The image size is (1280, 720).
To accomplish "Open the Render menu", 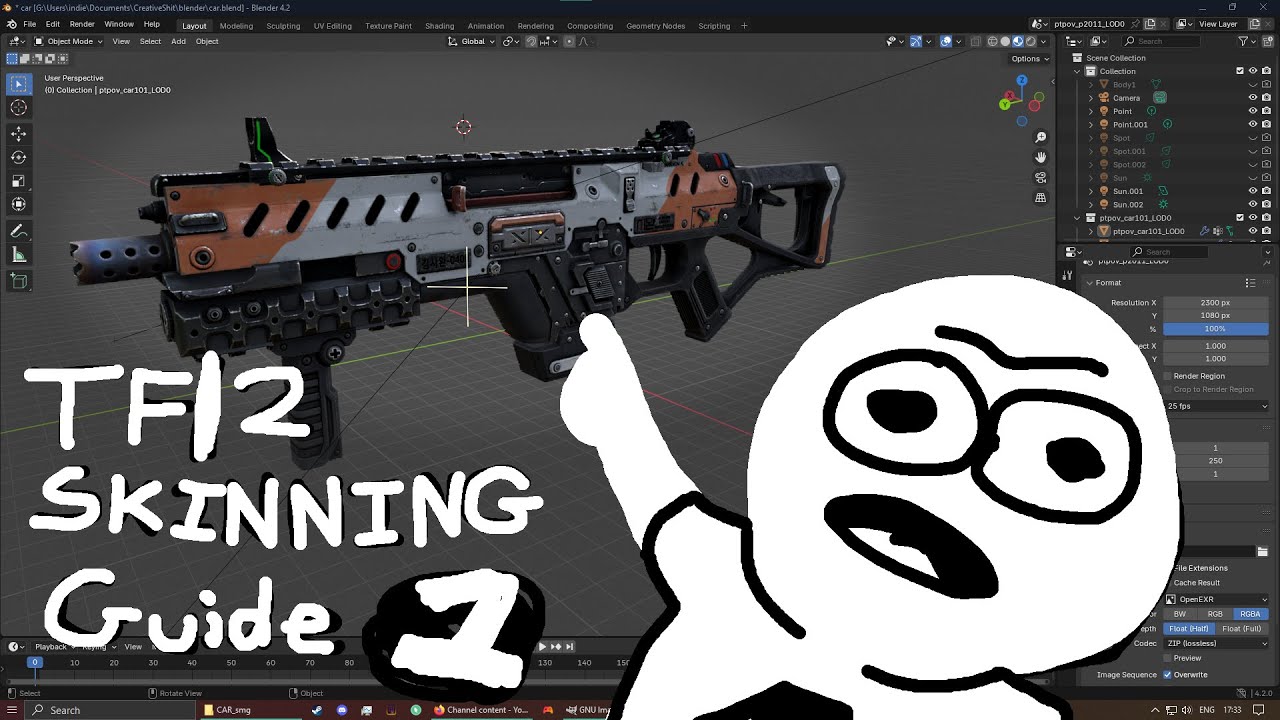I will (x=82, y=24).
